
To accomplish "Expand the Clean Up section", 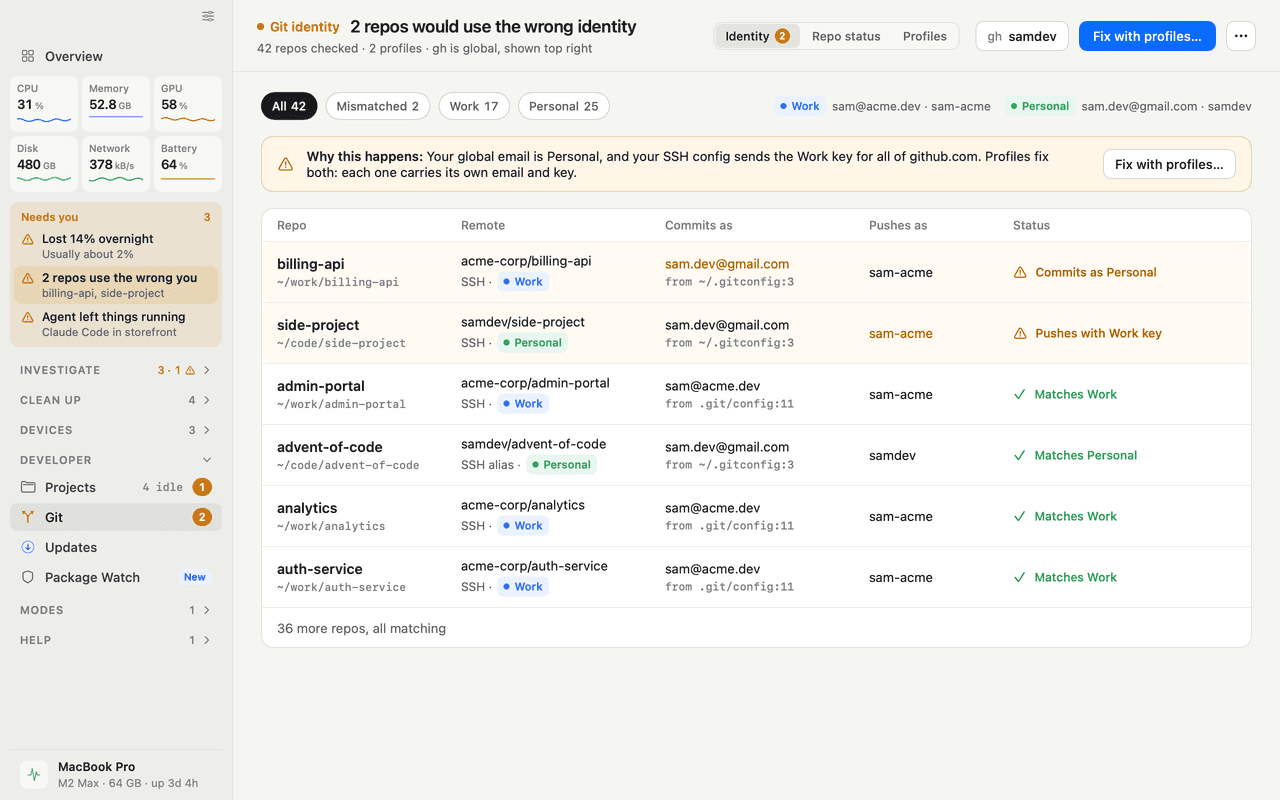I will coord(116,400).
